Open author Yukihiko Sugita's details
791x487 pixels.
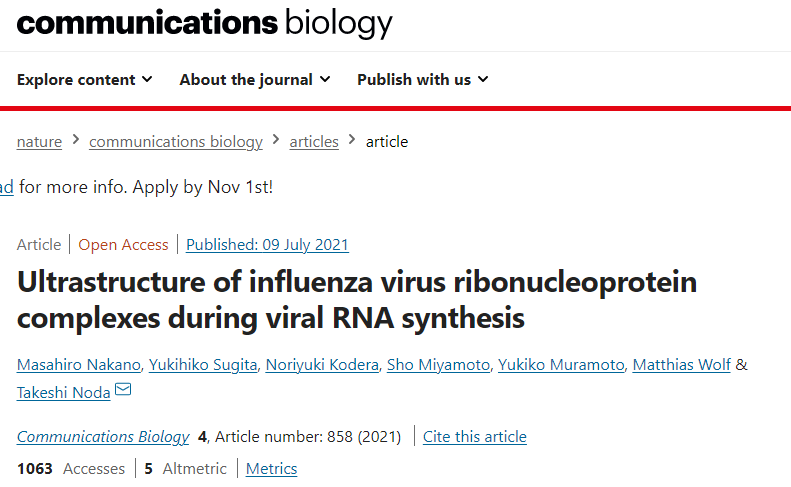pos(203,365)
